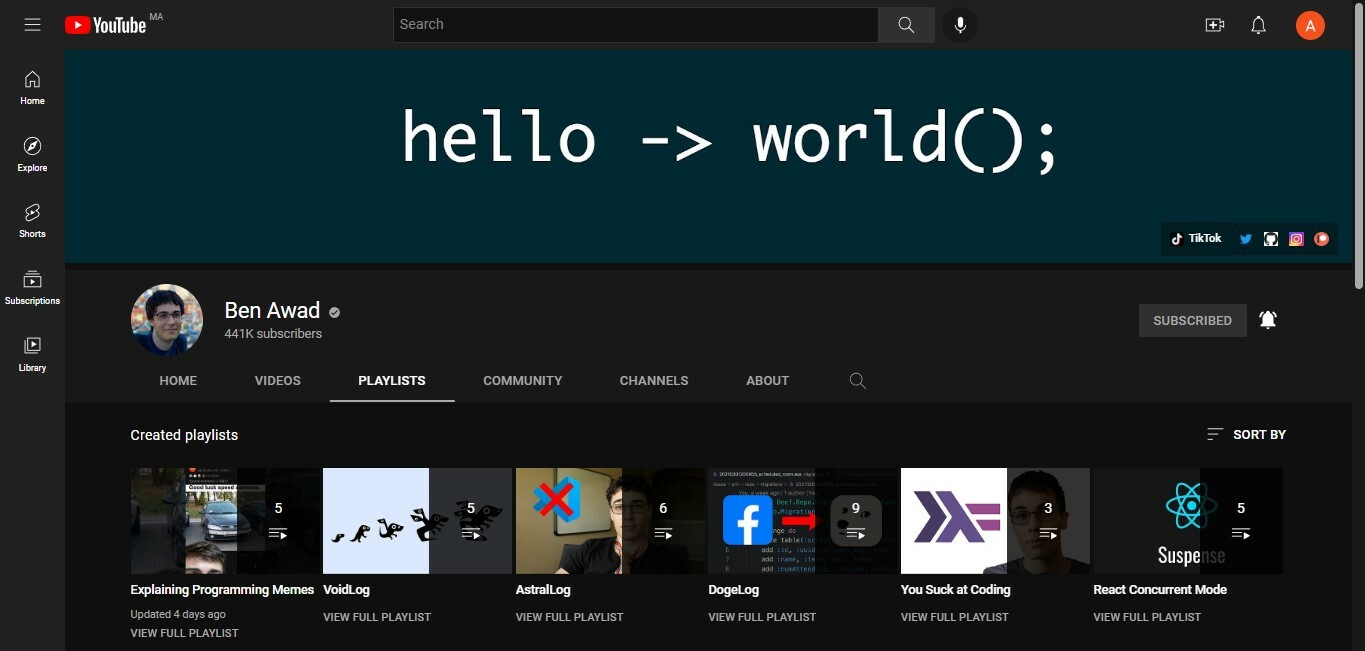Expand the Sort By dropdown
Screen dimensions: 1365x651
1246,434
